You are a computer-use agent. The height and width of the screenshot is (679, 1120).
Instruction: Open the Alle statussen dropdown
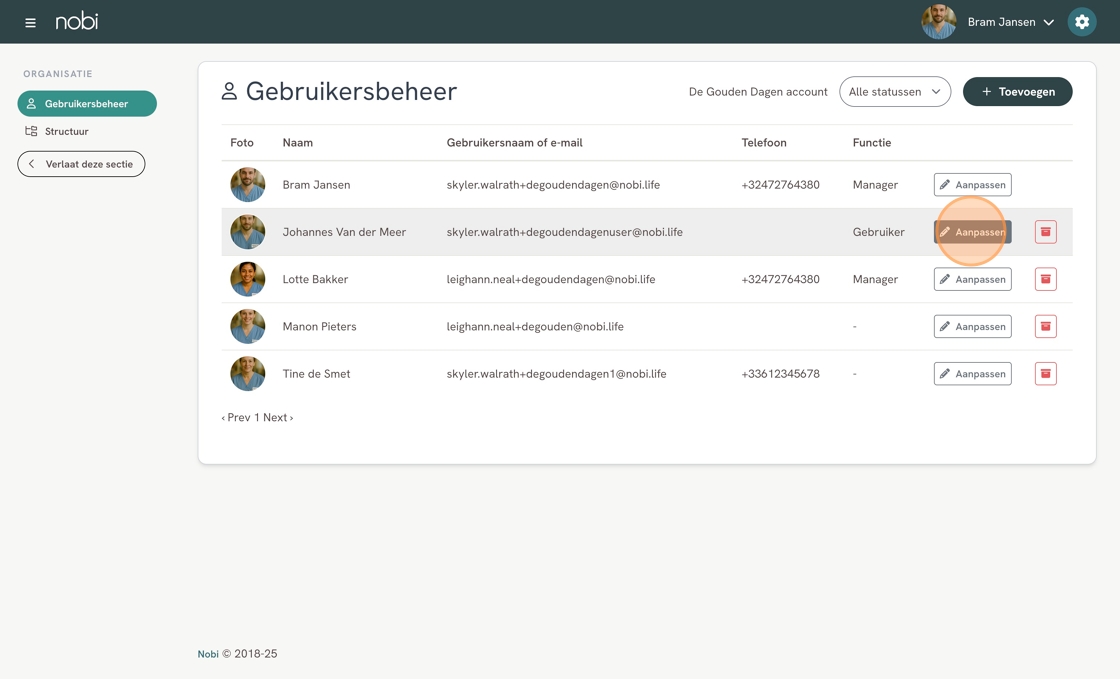pos(894,92)
